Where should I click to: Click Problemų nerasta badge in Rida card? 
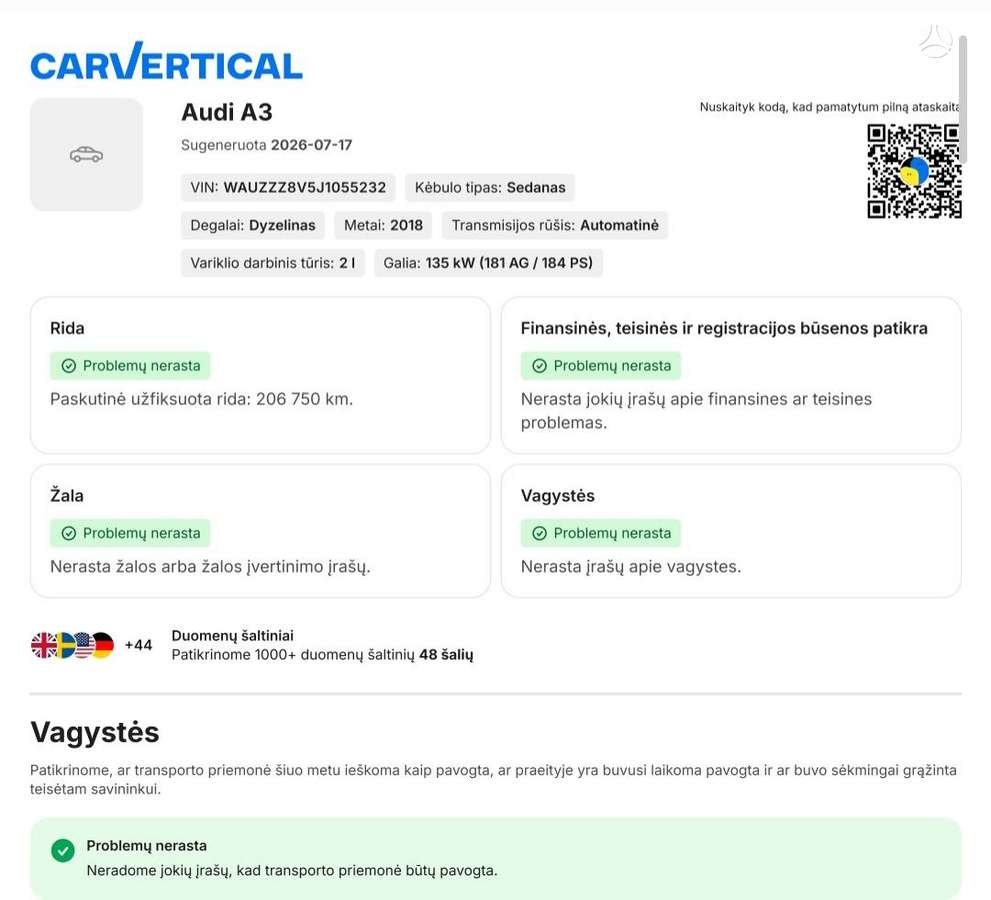point(130,366)
